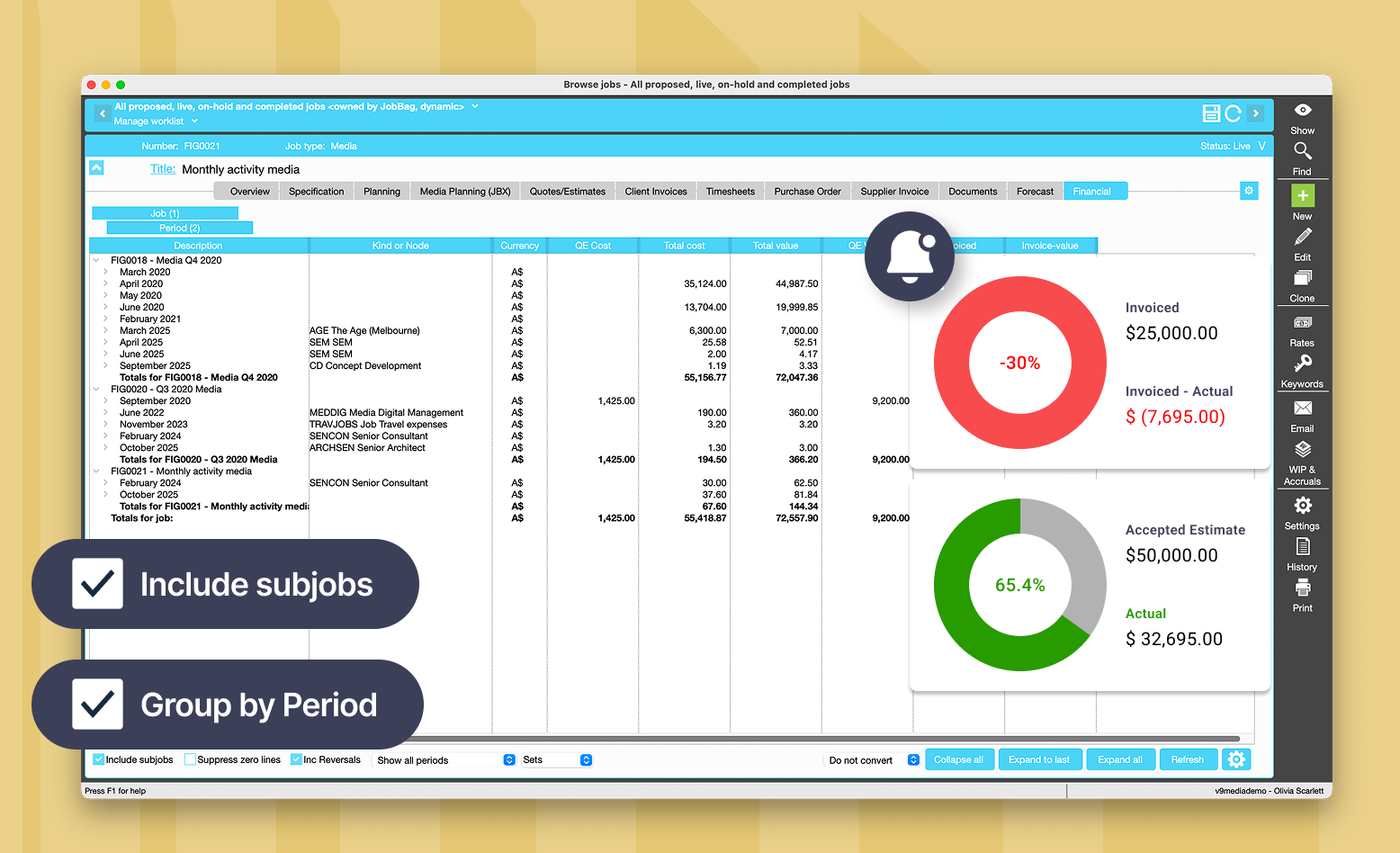Enable Suppress zero lines checkbox

190,759
